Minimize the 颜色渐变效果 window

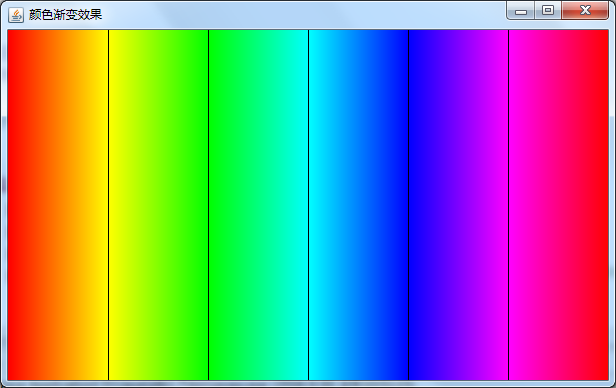pos(521,11)
